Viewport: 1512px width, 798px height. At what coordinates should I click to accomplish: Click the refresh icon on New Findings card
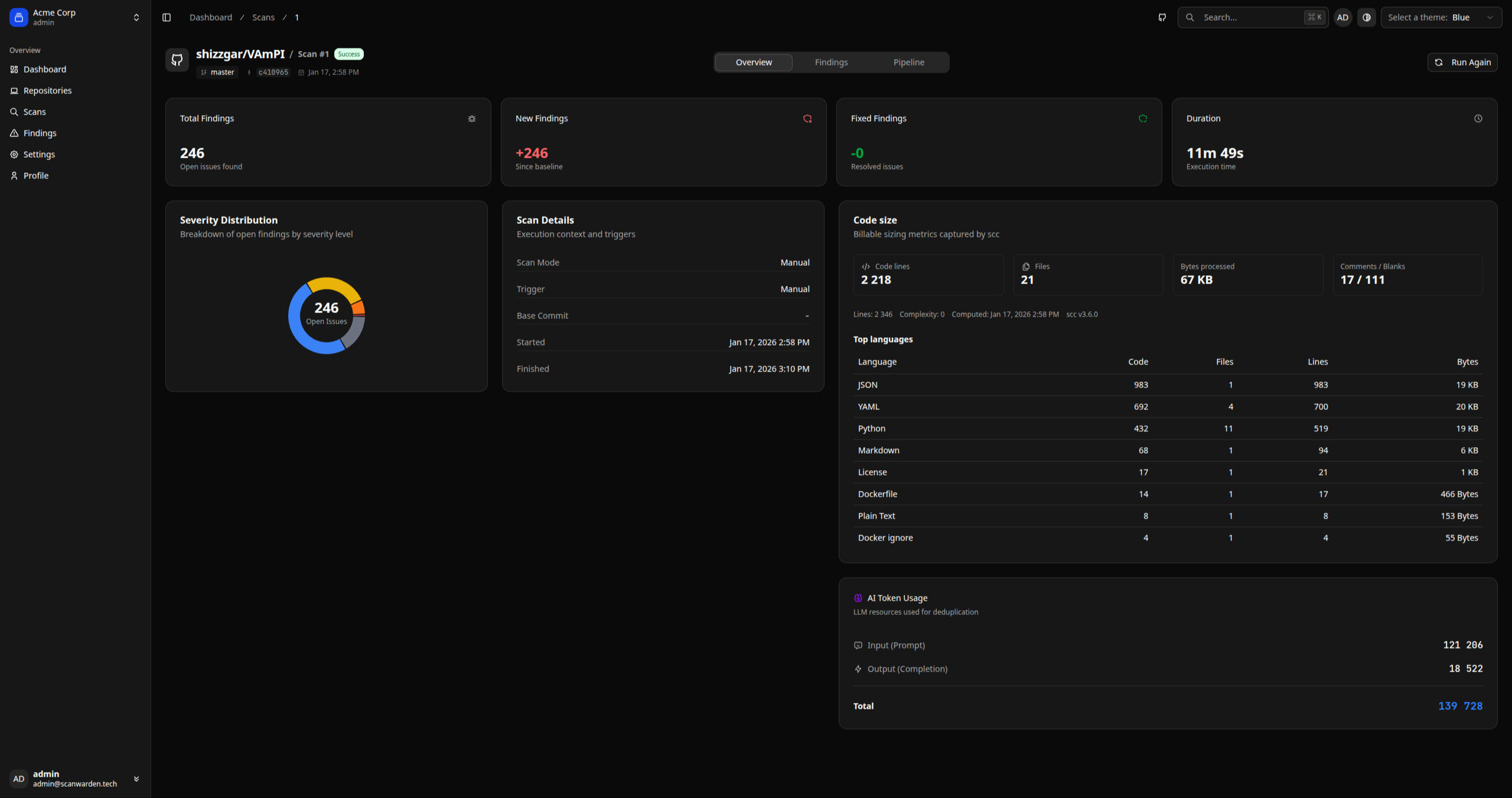807,118
